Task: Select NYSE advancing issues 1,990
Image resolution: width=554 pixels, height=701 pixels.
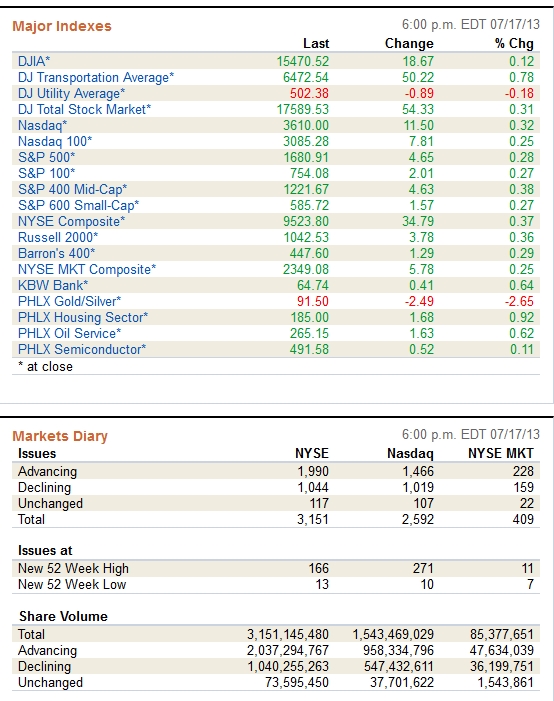Action: click(x=313, y=471)
